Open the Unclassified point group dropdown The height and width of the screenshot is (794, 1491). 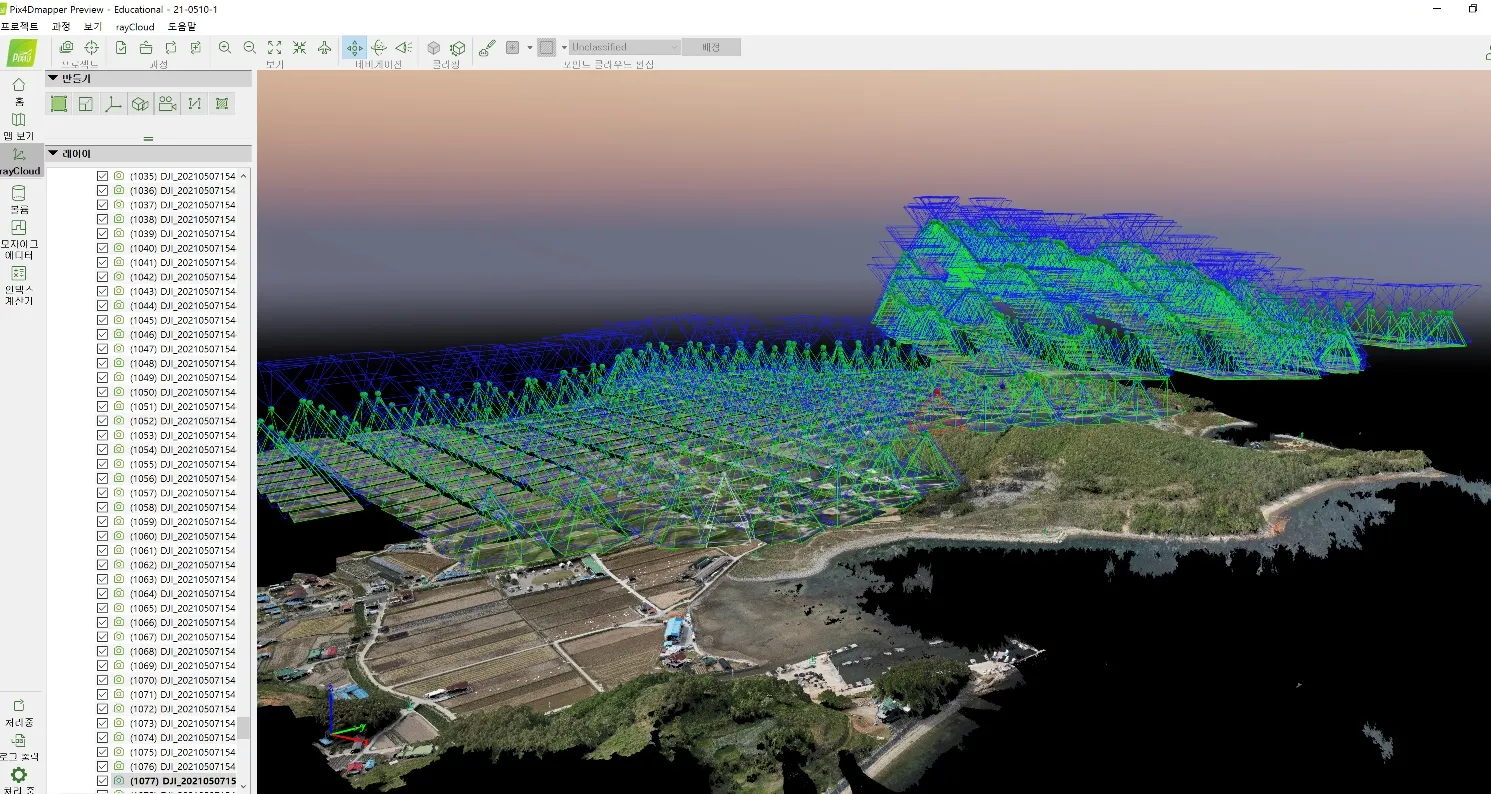tap(624, 47)
